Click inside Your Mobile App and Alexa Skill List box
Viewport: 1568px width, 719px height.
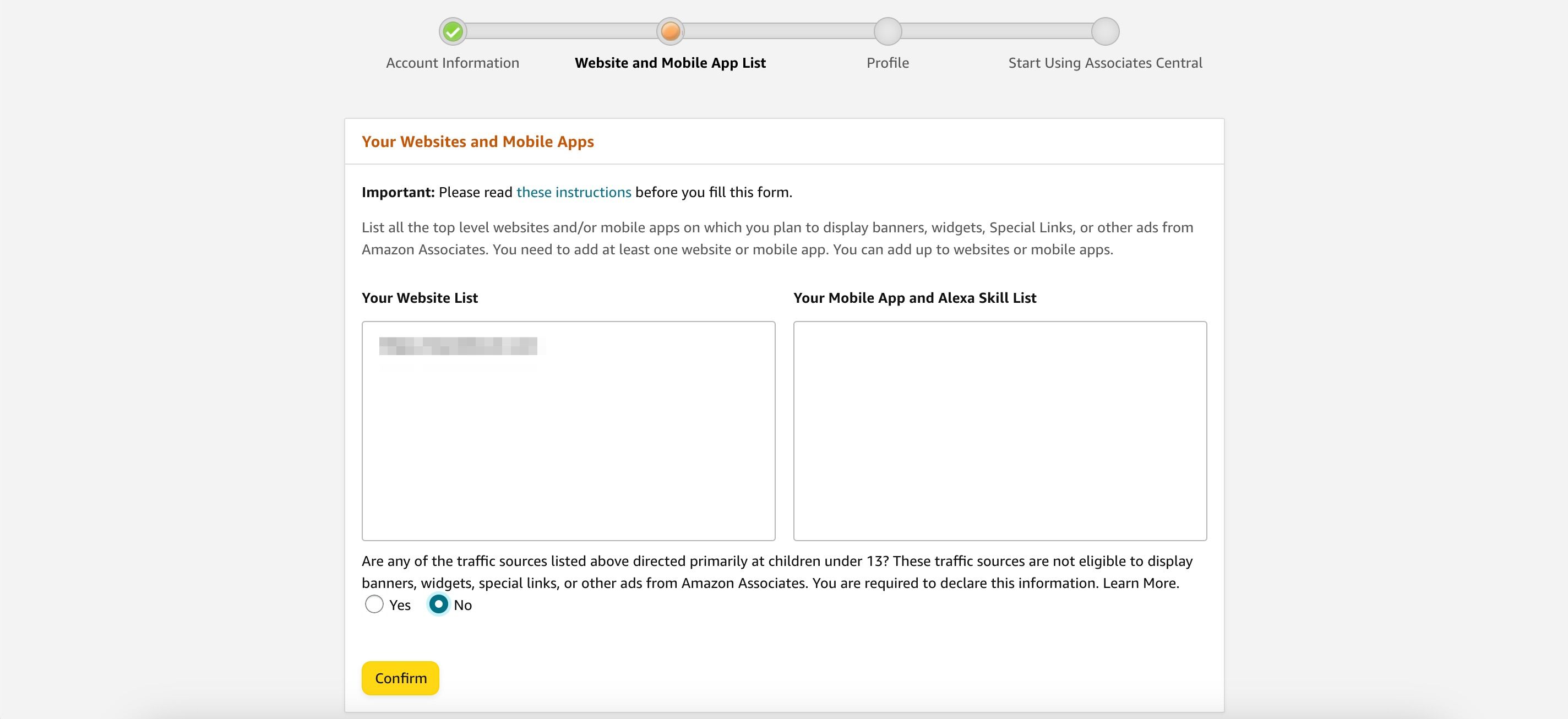pyautogui.click(x=1000, y=432)
